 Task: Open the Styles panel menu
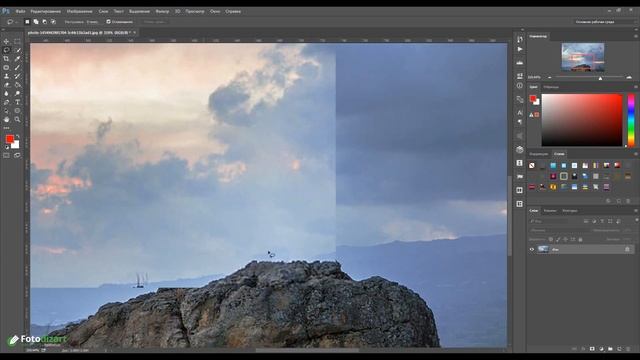pos(636,154)
